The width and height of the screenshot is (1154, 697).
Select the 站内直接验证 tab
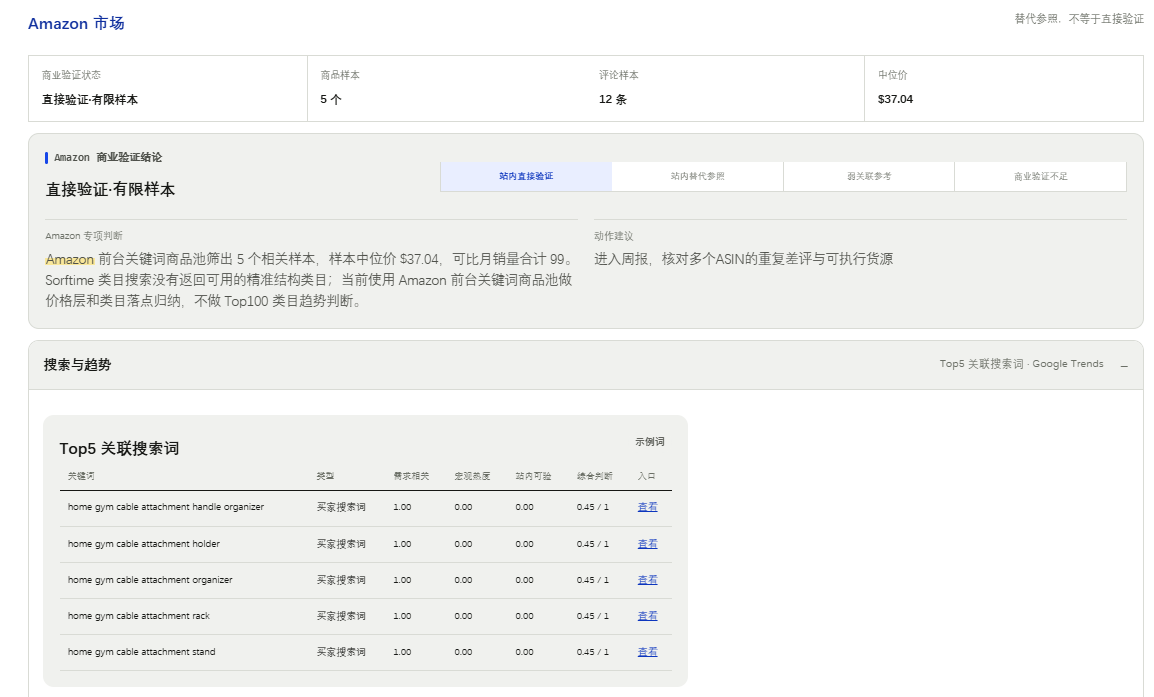(x=525, y=177)
